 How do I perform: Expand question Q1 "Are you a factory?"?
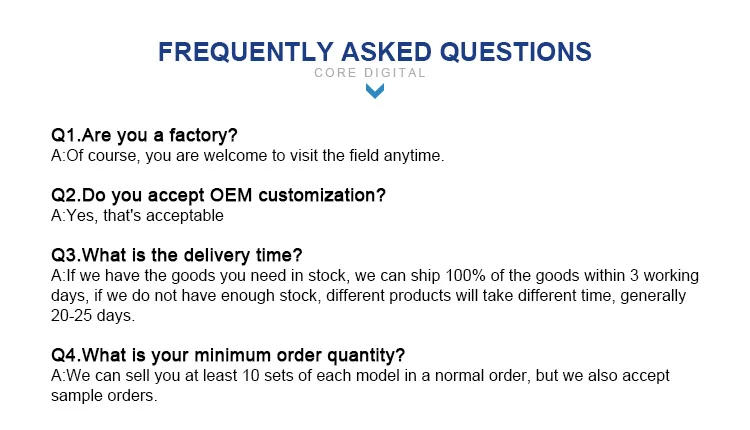(144, 135)
